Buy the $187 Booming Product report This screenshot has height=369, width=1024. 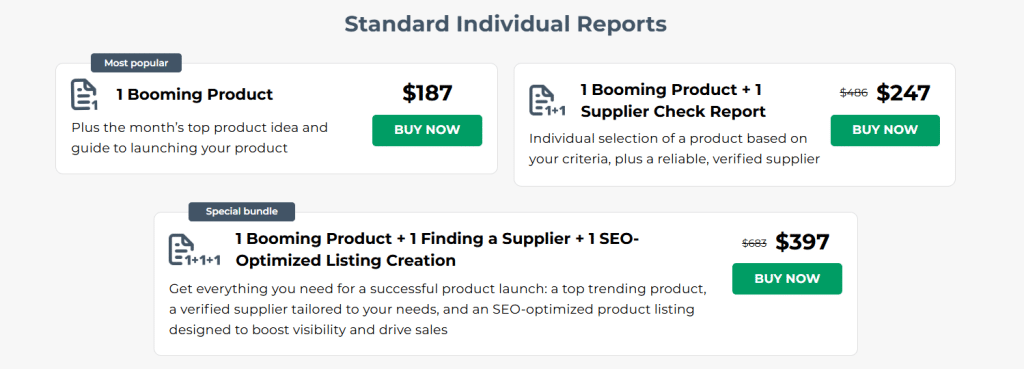click(x=427, y=130)
